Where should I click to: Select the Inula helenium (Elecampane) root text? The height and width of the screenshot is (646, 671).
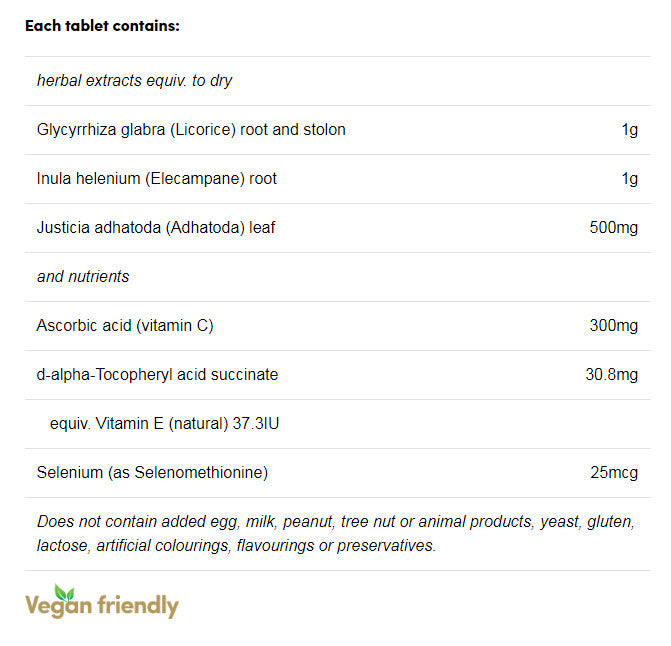(x=157, y=178)
